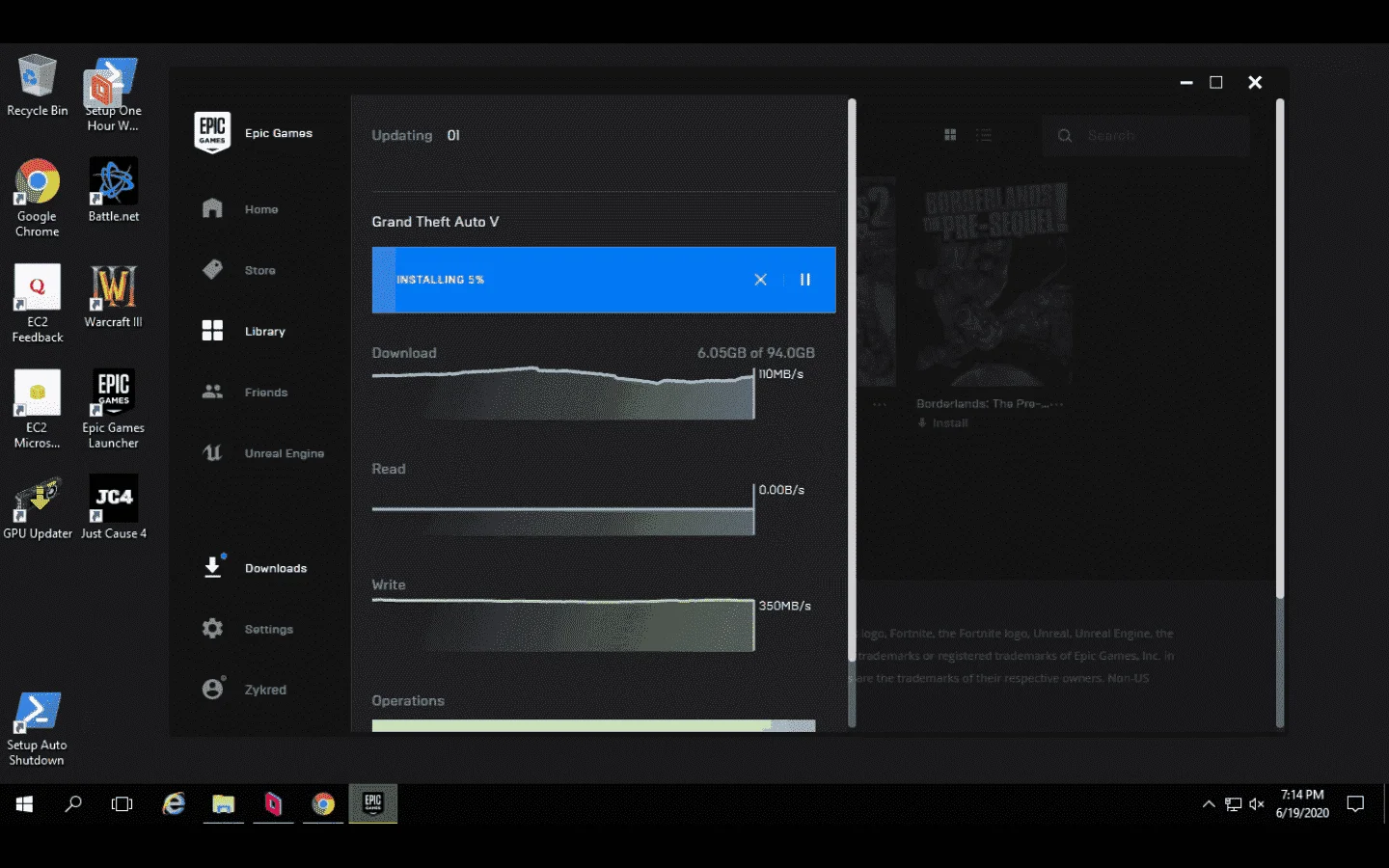
Task: Switch library to grid view
Action: 950,135
